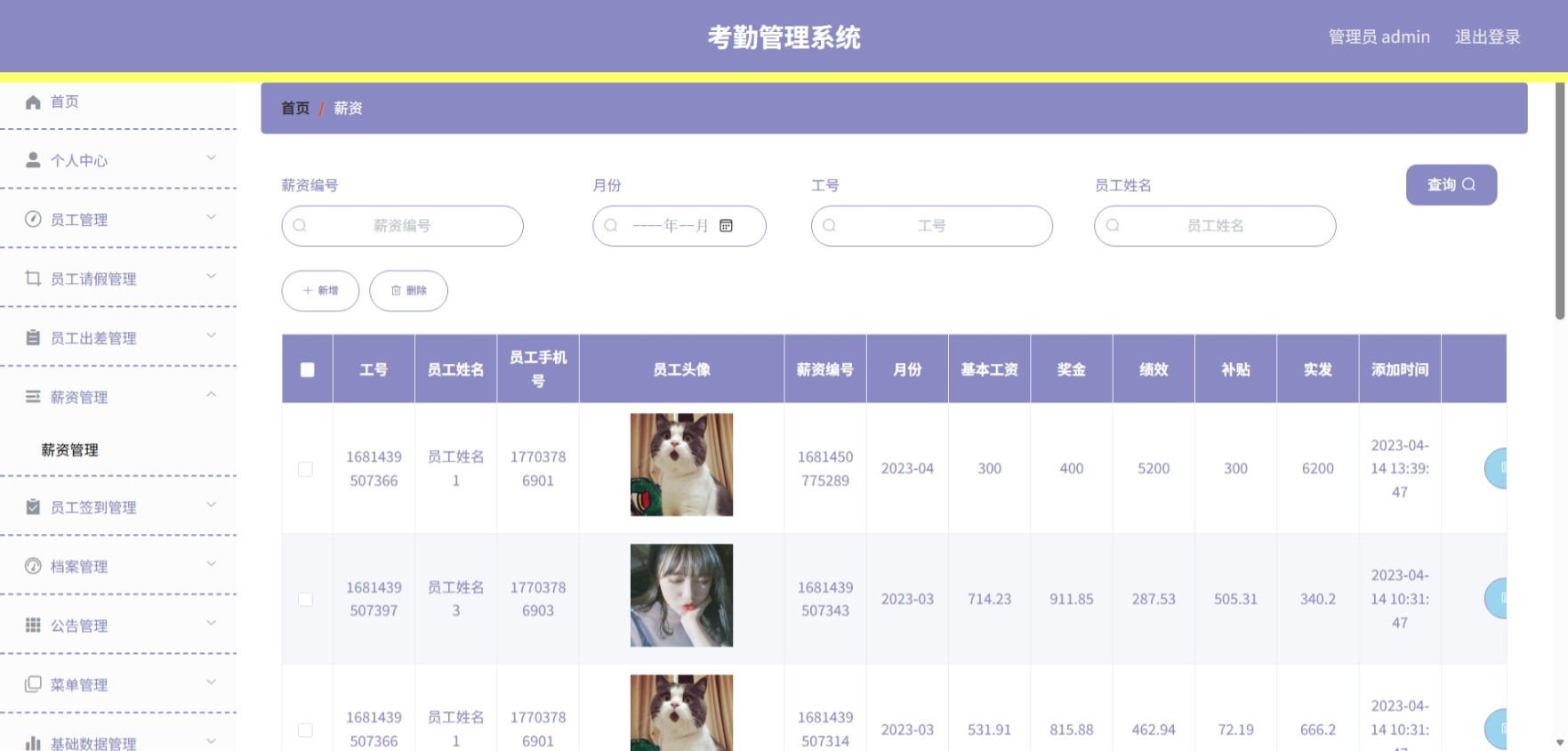Expand the 菜单管理 chevron

pos(211,682)
